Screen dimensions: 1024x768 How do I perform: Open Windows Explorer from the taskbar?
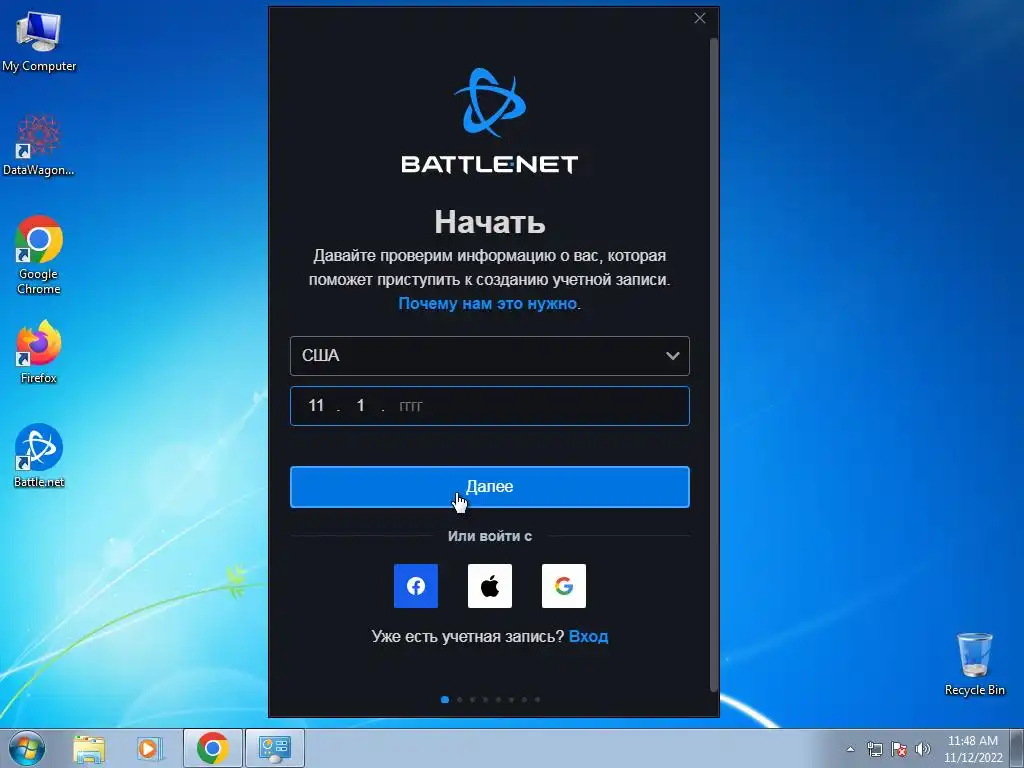coord(89,748)
